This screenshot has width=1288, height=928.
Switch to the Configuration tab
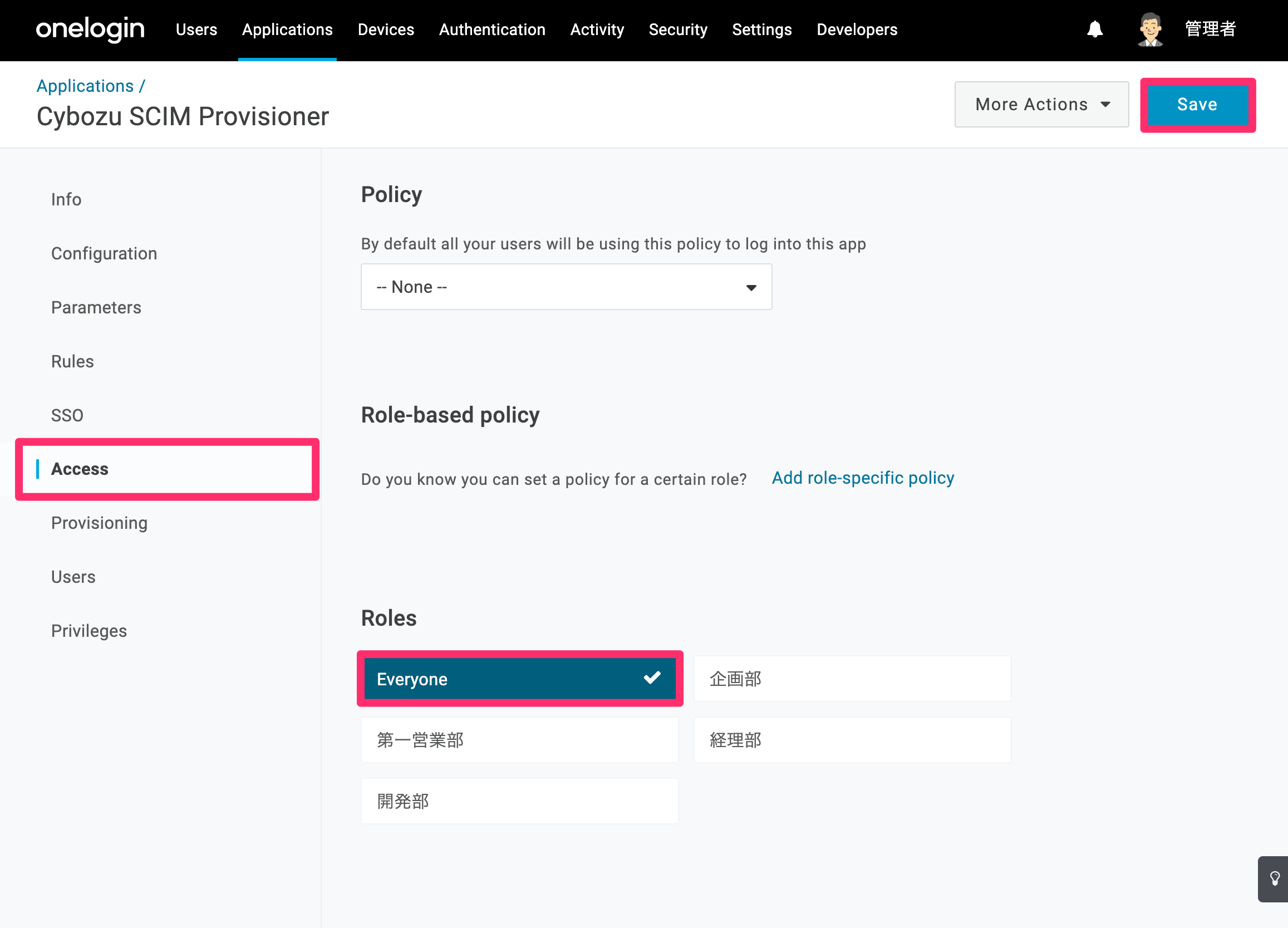pos(104,253)
